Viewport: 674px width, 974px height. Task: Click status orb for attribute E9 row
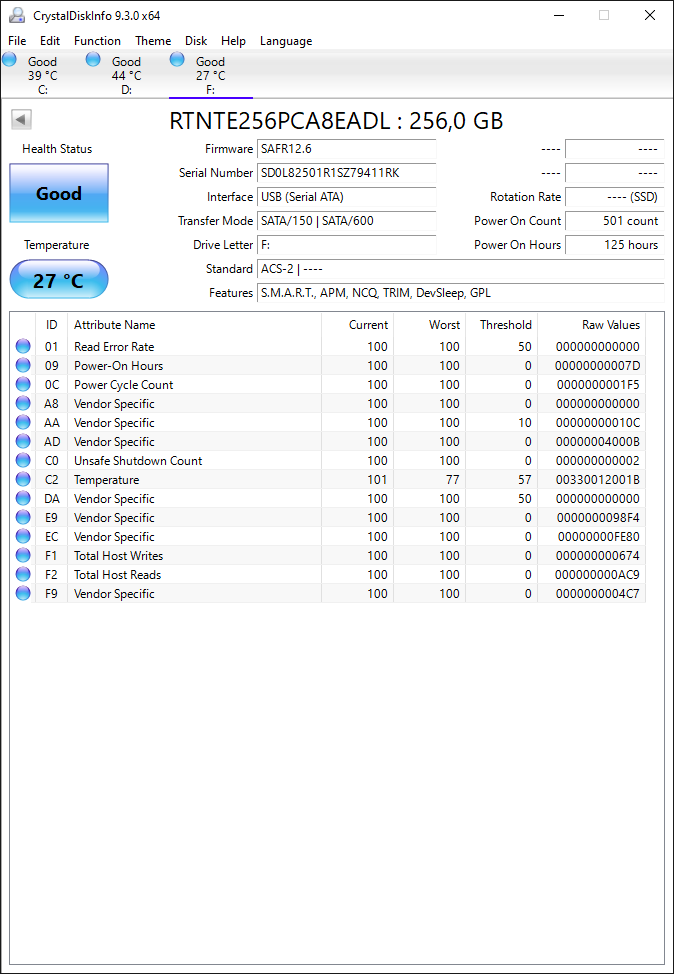point(23,517)
